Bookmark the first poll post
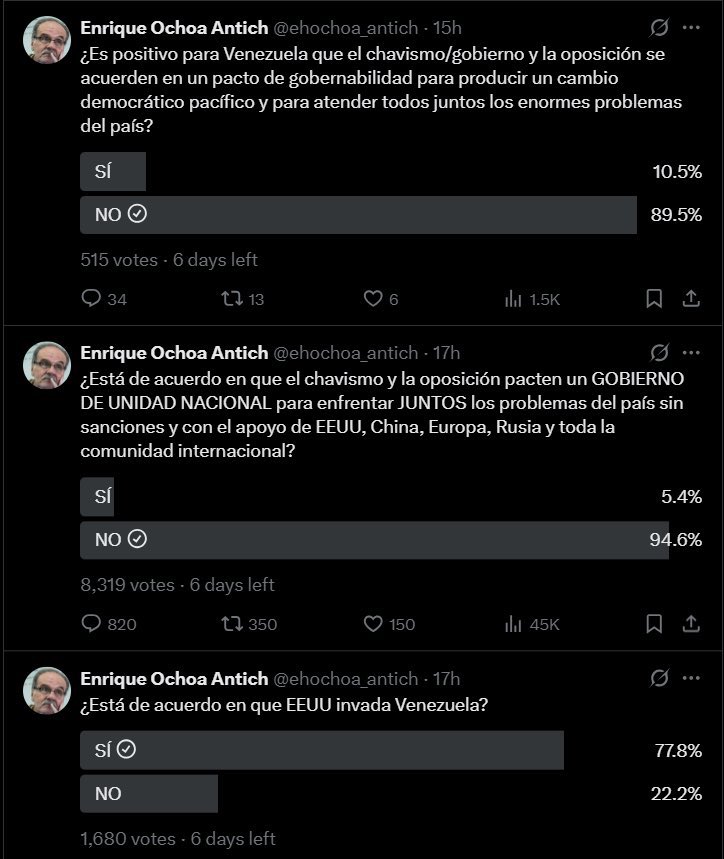 pos(654,299)
